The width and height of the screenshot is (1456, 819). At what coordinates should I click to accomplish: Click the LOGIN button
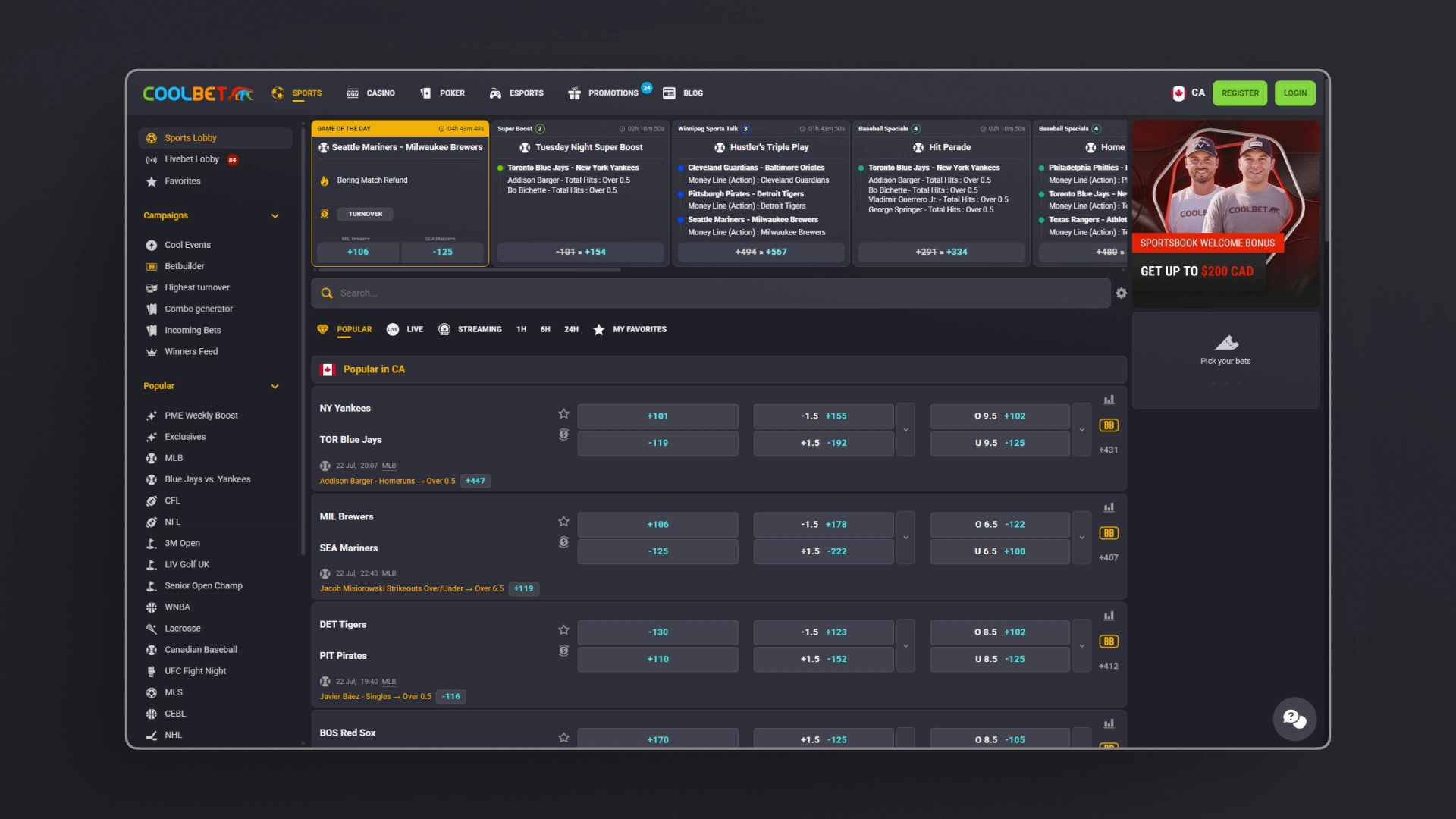(x=1295, y=93)
